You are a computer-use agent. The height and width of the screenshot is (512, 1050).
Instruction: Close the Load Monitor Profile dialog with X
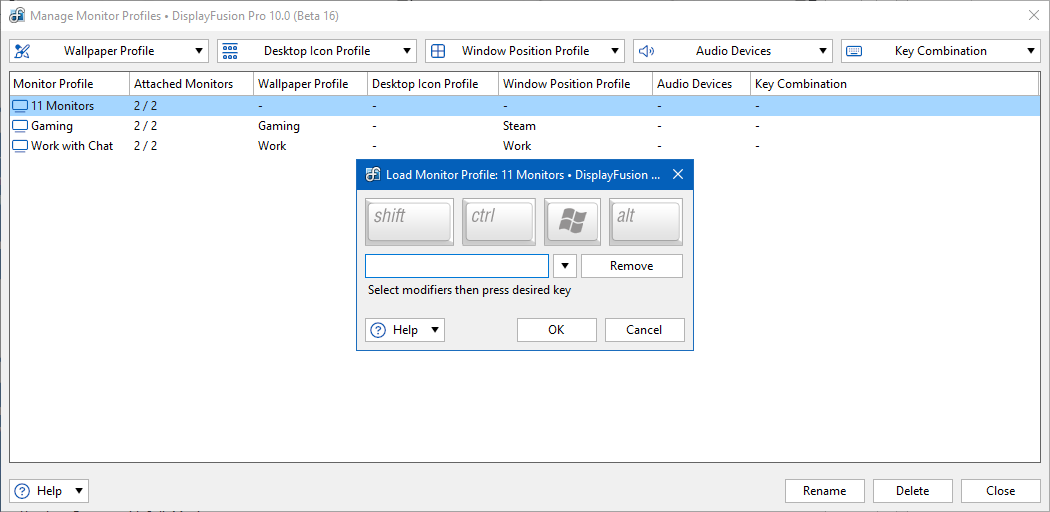click(678, 175)
